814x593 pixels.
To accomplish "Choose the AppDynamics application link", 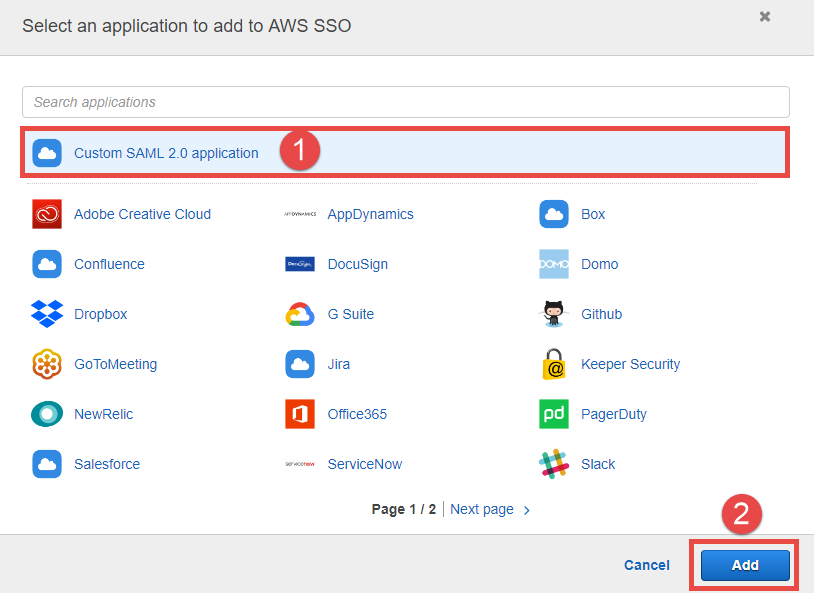I will click(371, 214).
